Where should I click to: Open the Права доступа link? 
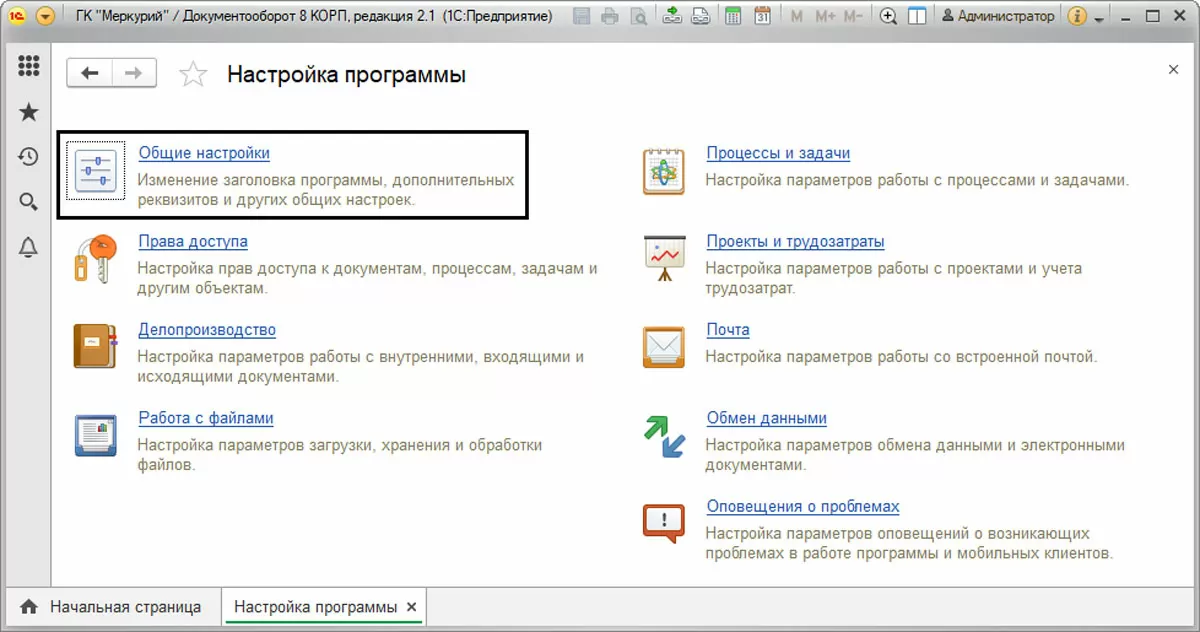click(193, 241)
